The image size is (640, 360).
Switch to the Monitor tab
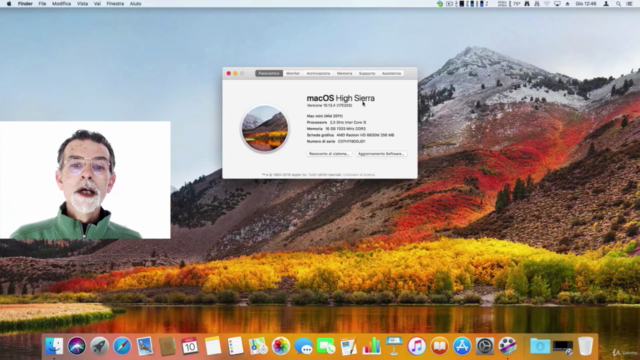coord(293,73)
